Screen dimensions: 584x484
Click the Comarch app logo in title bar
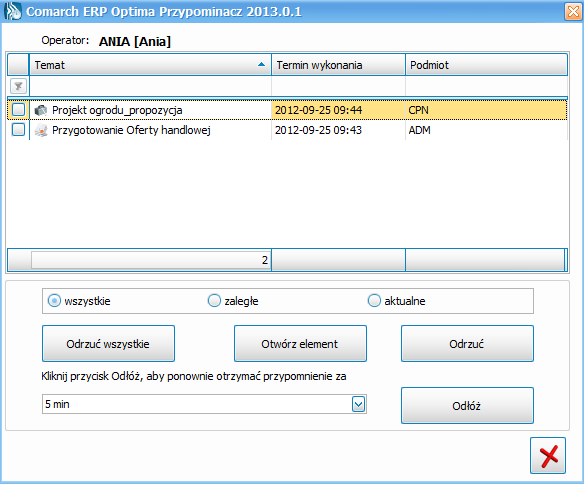pyautogui.click(x=13, y=11)
